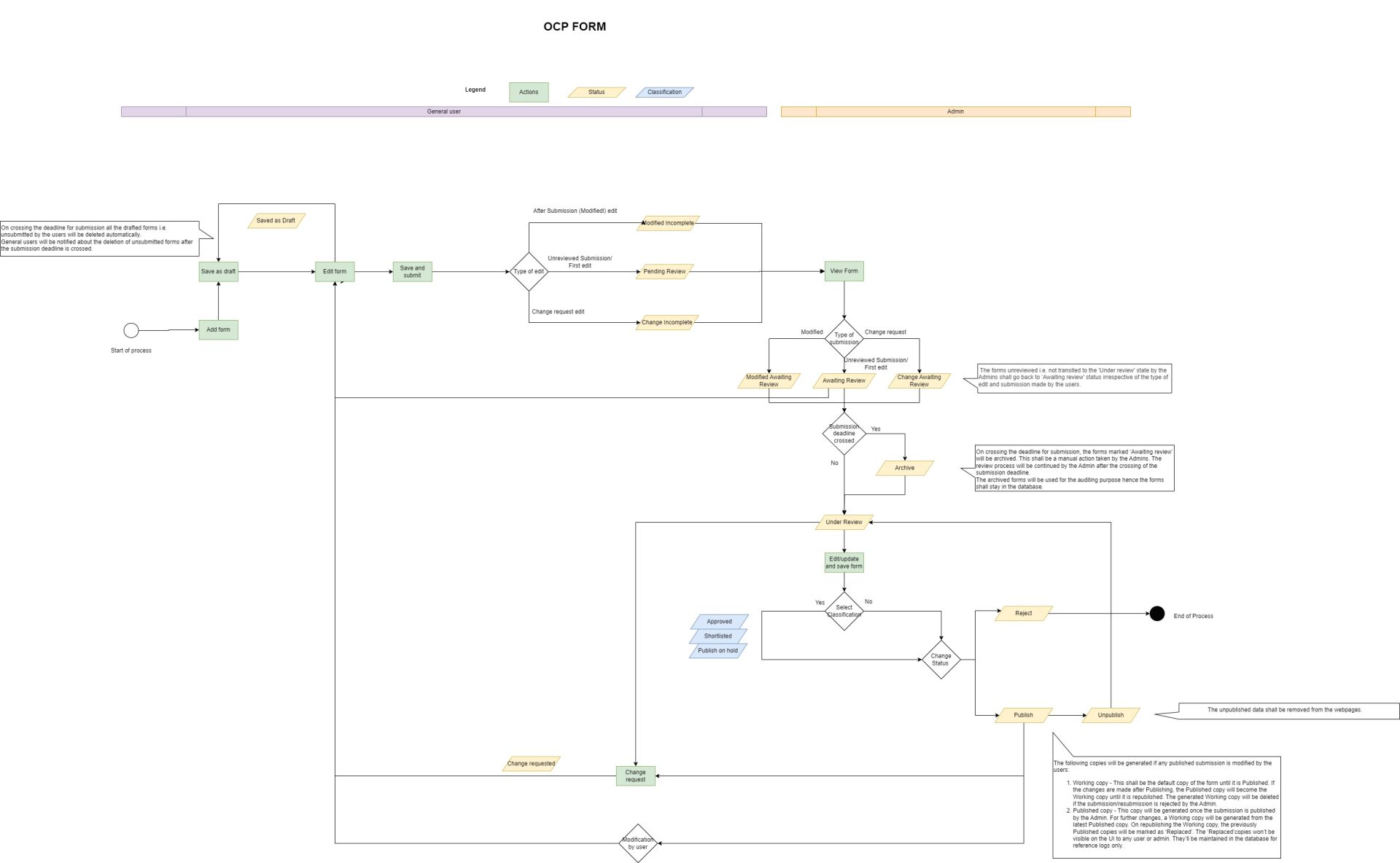Select the Type of edit diamond
This screenshot has width=1400, height=863.
529,272
